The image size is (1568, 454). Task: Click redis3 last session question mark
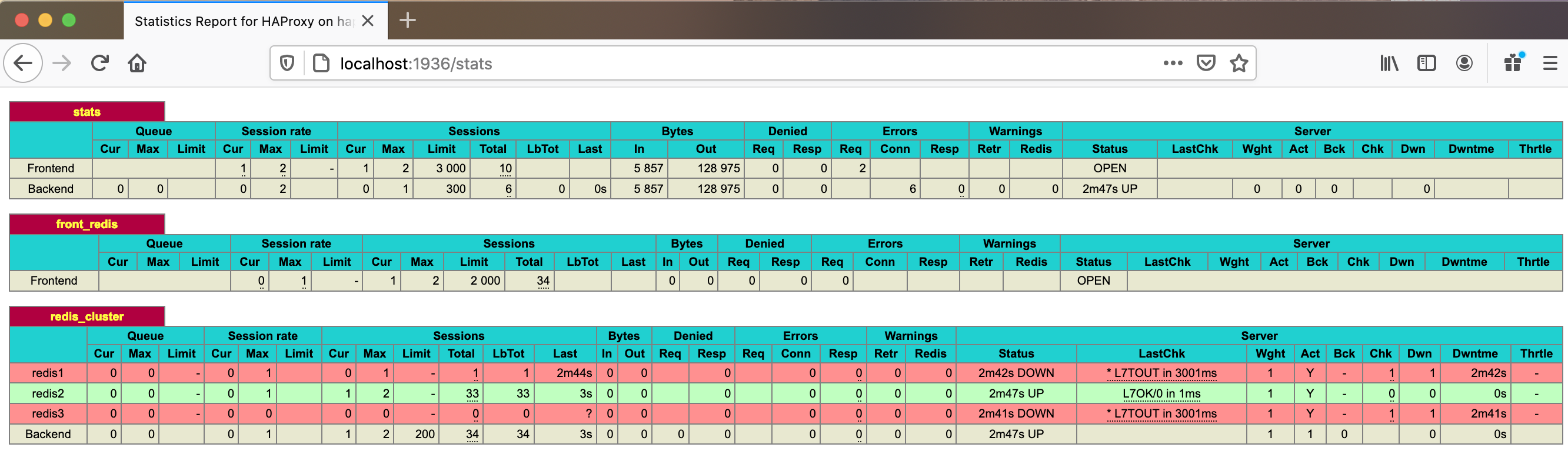tap(588, 414)
